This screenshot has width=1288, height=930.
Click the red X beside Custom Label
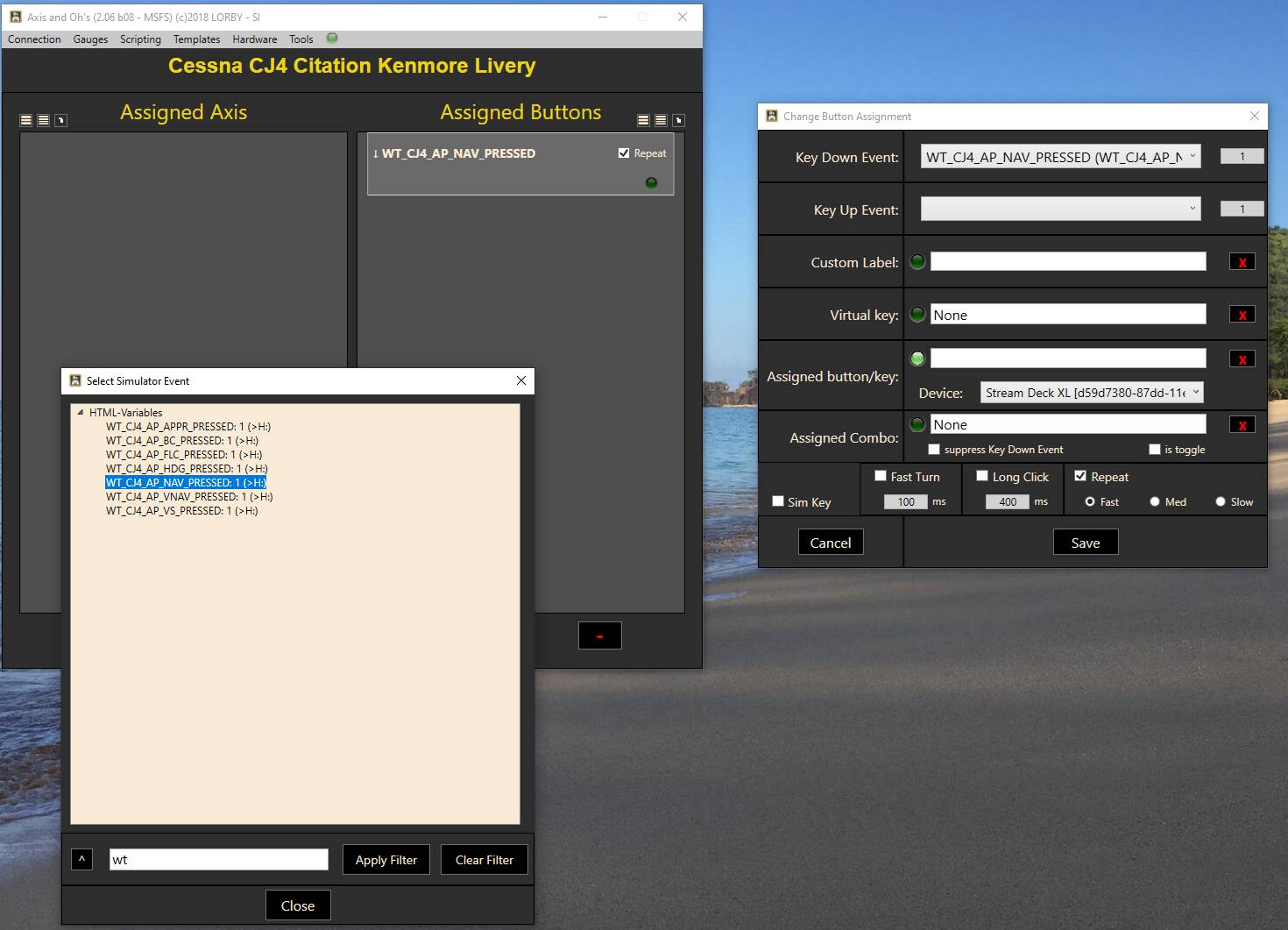click(x=1242, y=262)
